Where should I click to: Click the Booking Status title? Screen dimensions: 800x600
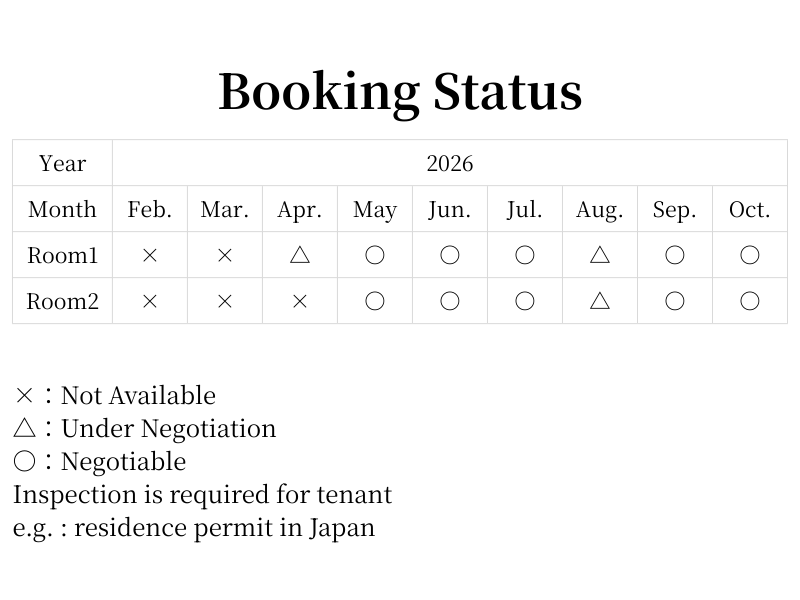(x=400, y=91)
